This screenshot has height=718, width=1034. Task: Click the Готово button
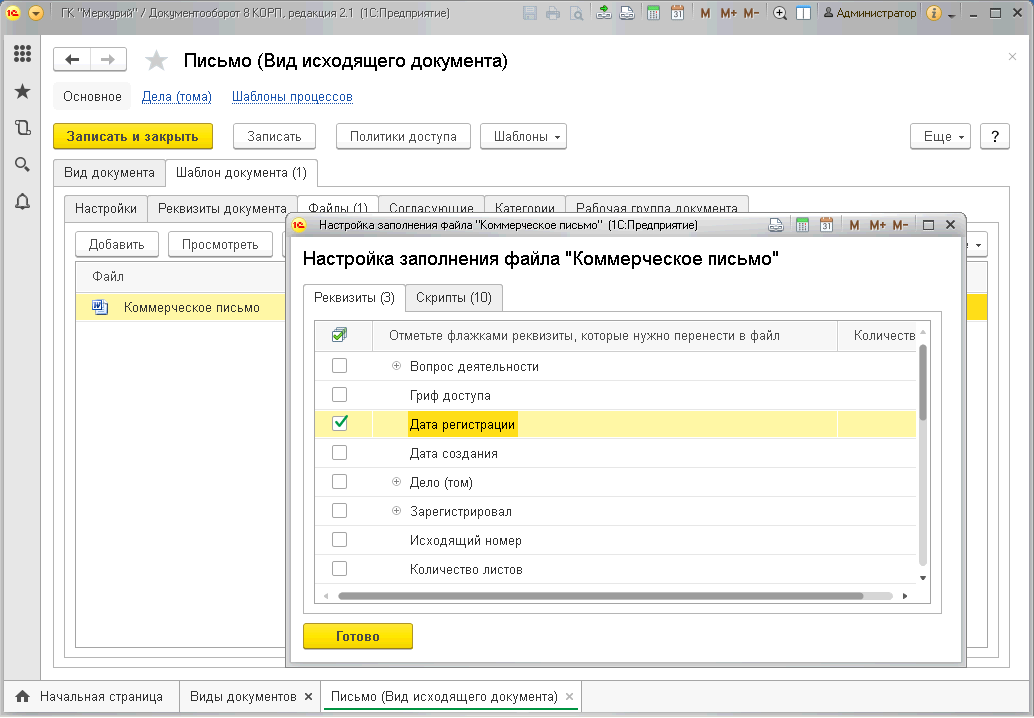click(x=358, y=636)
